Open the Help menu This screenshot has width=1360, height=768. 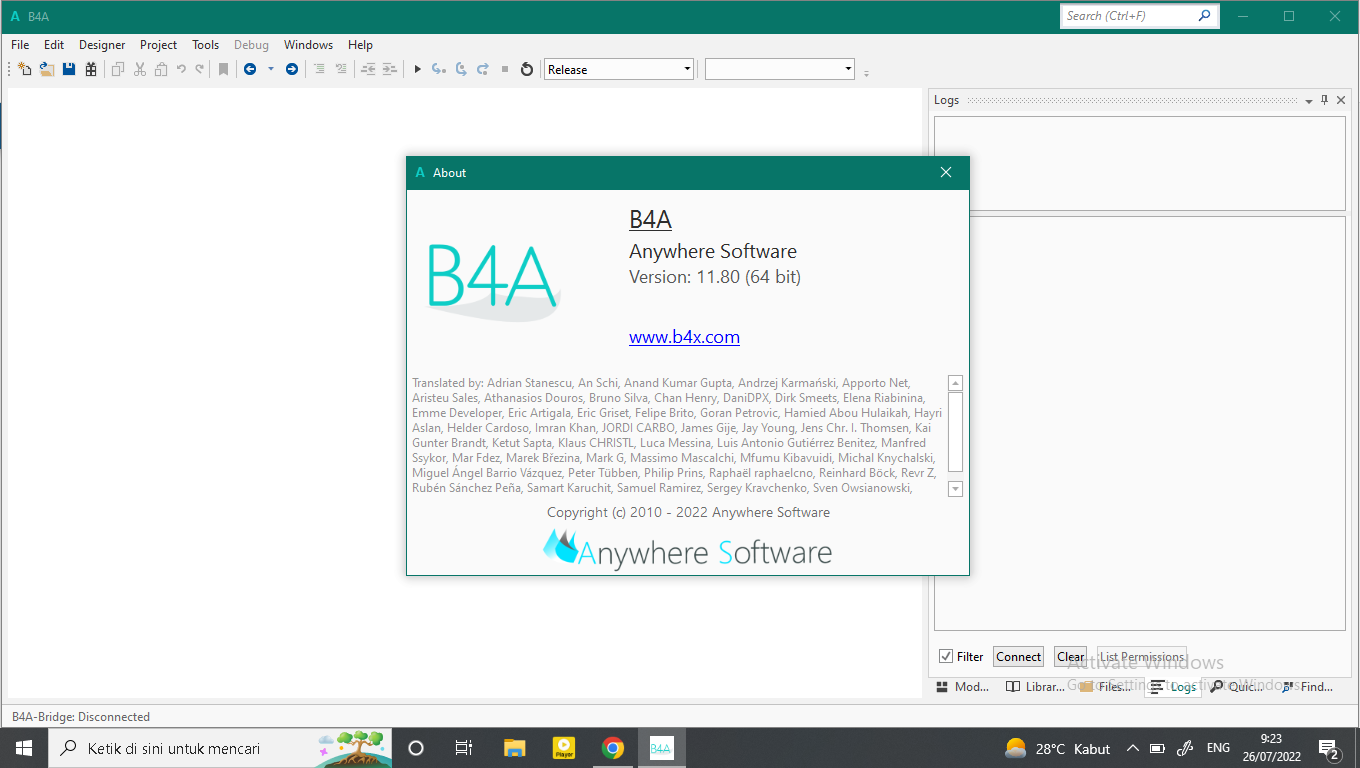pos(360,45)
